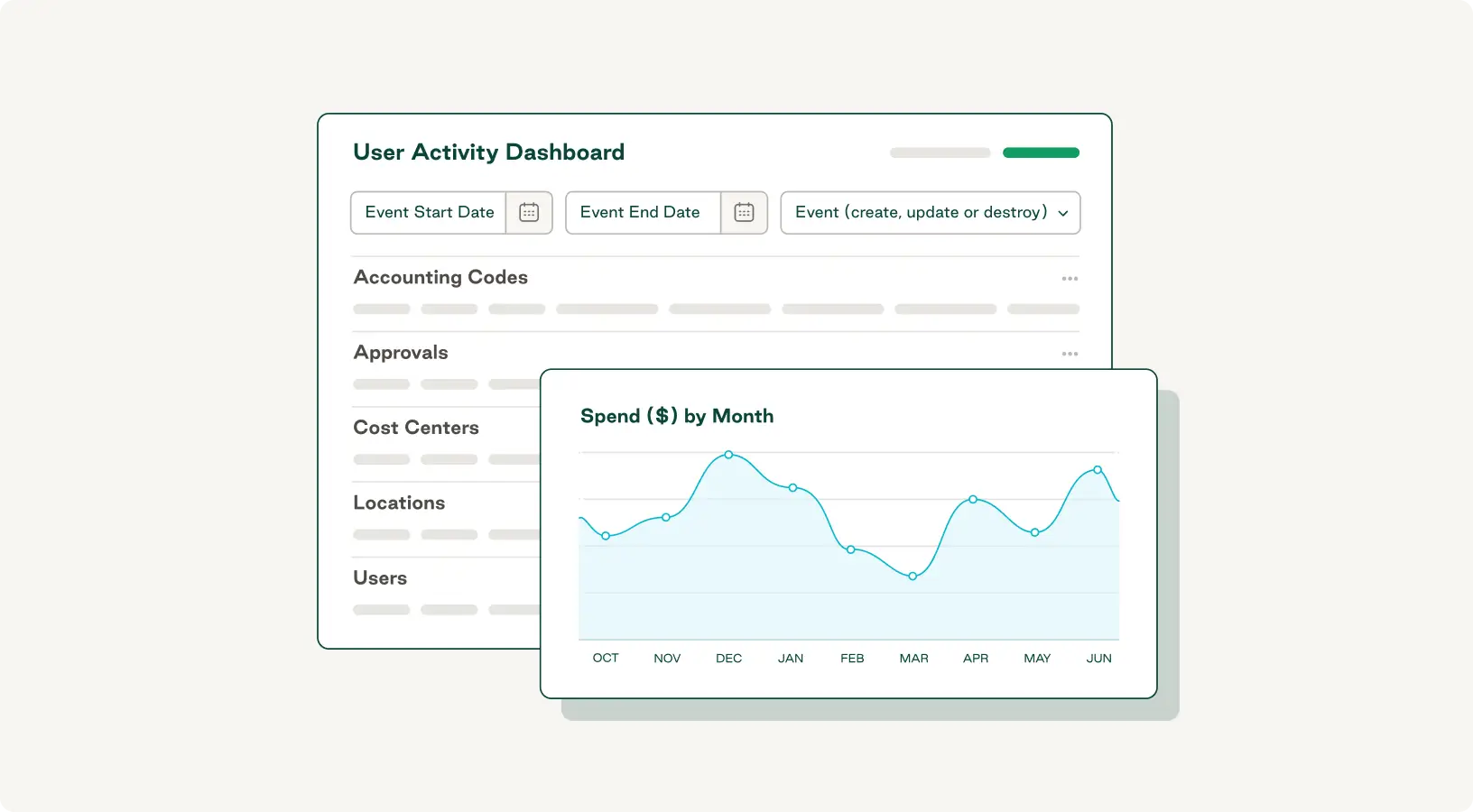Click the User Activity Dashboard title
1473x812 pixels.
(488, 152)
